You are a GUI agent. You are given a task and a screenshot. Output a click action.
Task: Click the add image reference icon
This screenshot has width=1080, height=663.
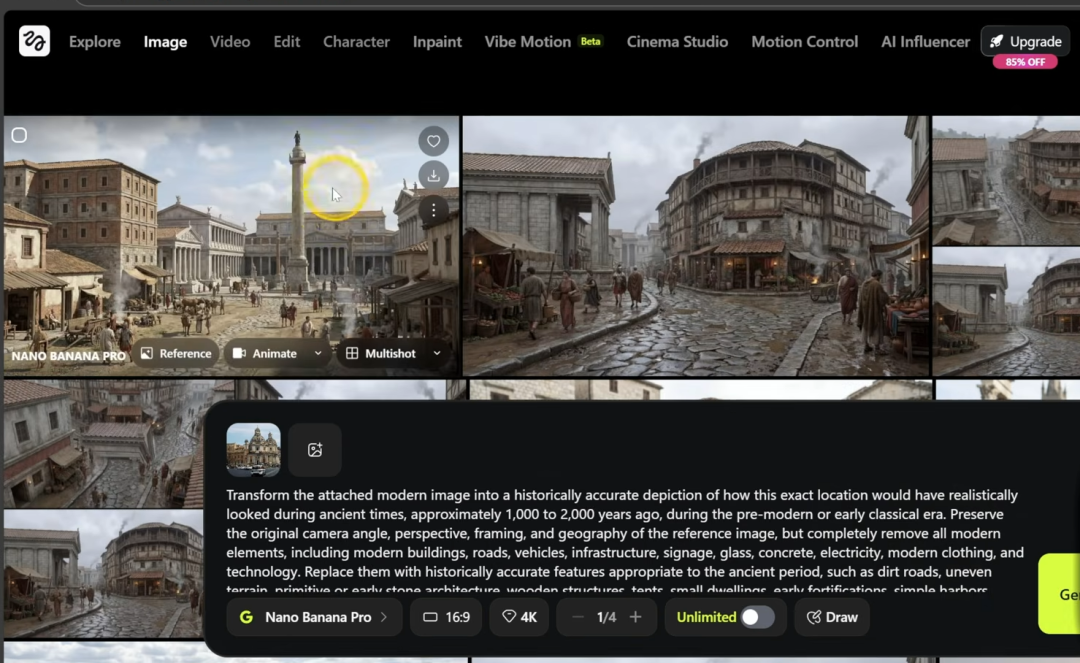pos(315,450)
